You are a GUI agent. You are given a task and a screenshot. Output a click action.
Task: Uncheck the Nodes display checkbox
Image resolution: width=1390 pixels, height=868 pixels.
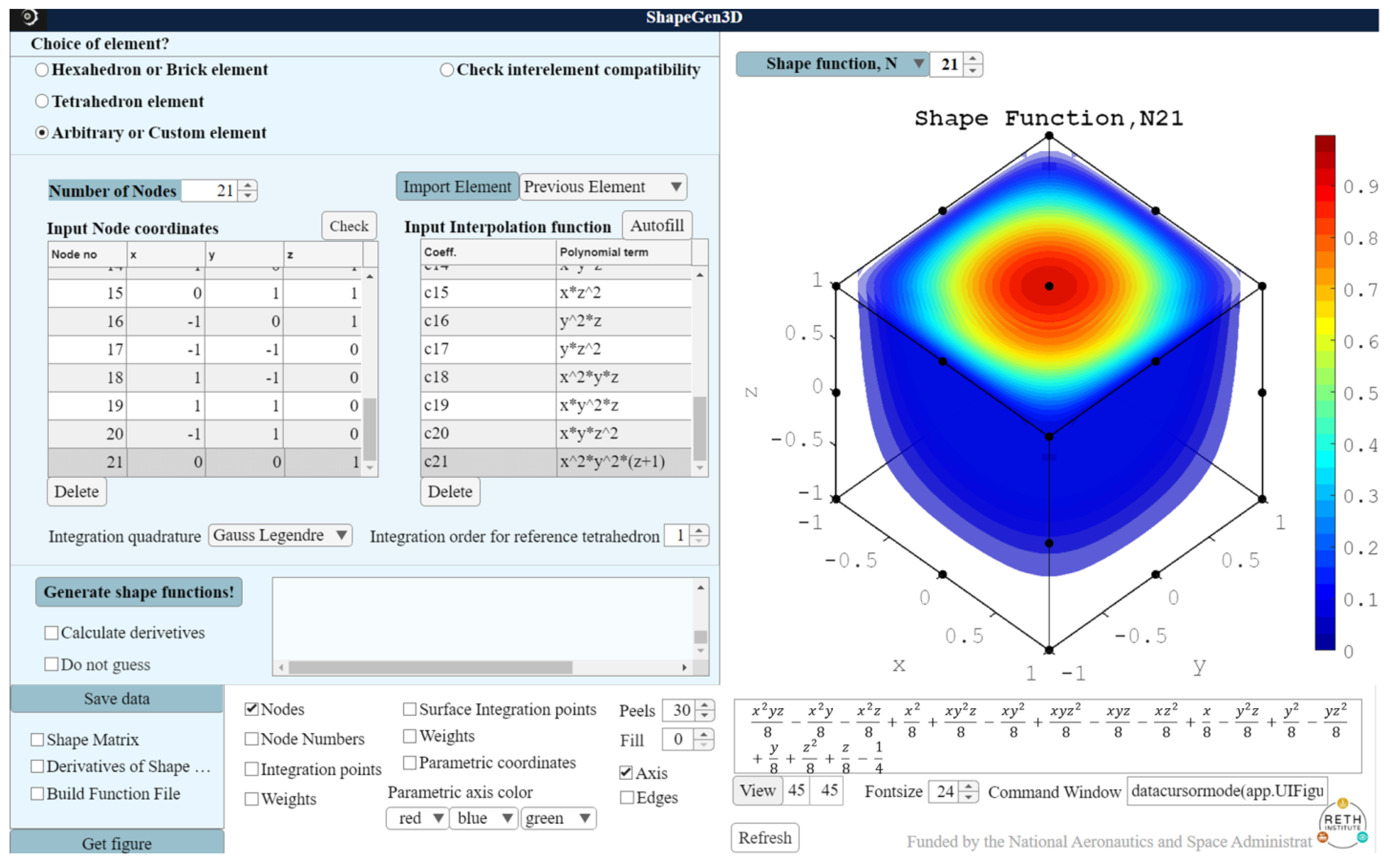click(251, 709)
